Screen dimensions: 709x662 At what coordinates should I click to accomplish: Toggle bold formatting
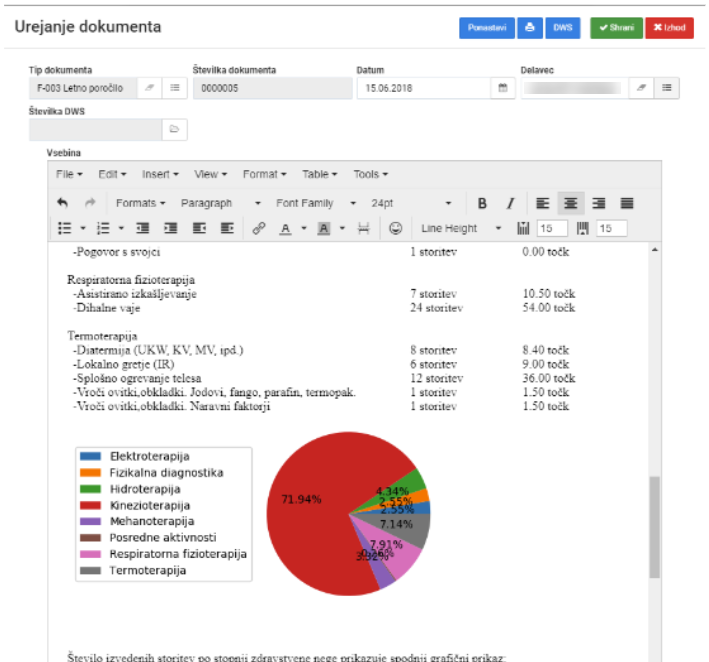tap(482, 203)
